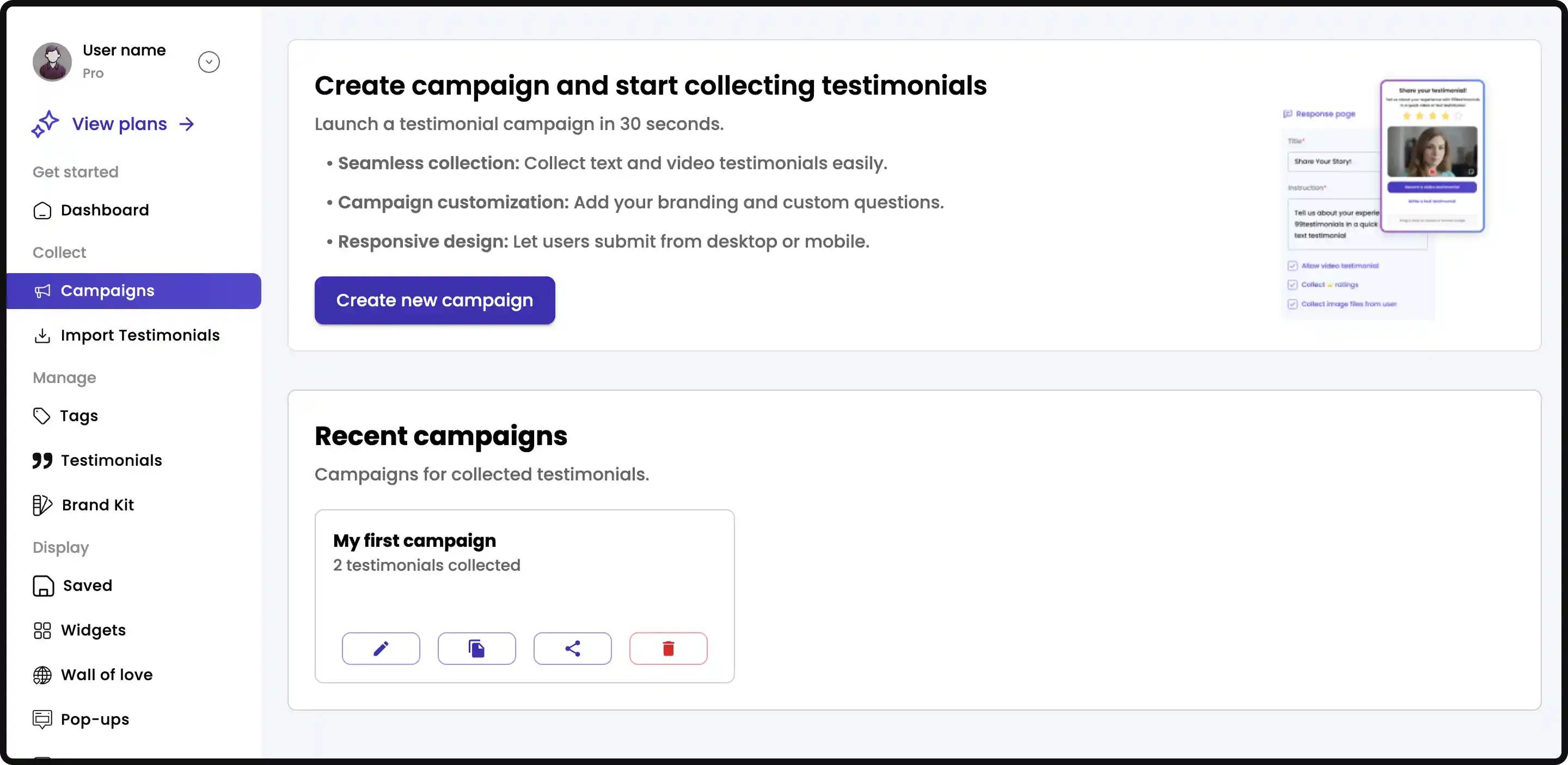Delete My first campaign with trash icon
The width and height of the screenshot is (1568, 765).
(x=667, y=648)
